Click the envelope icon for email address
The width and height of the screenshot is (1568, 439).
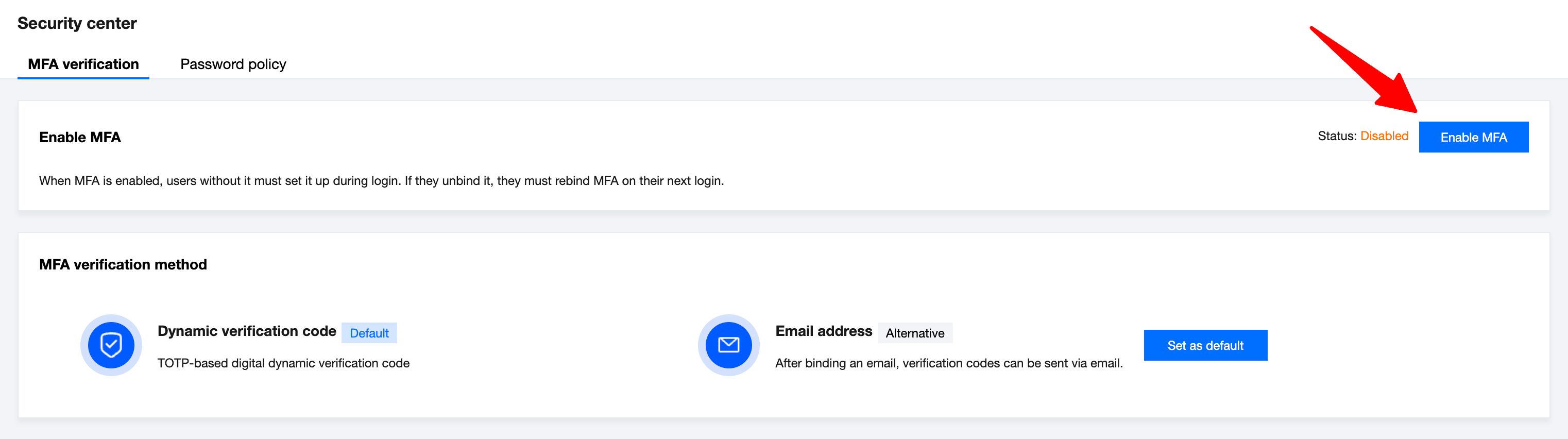tap(728, 345)
